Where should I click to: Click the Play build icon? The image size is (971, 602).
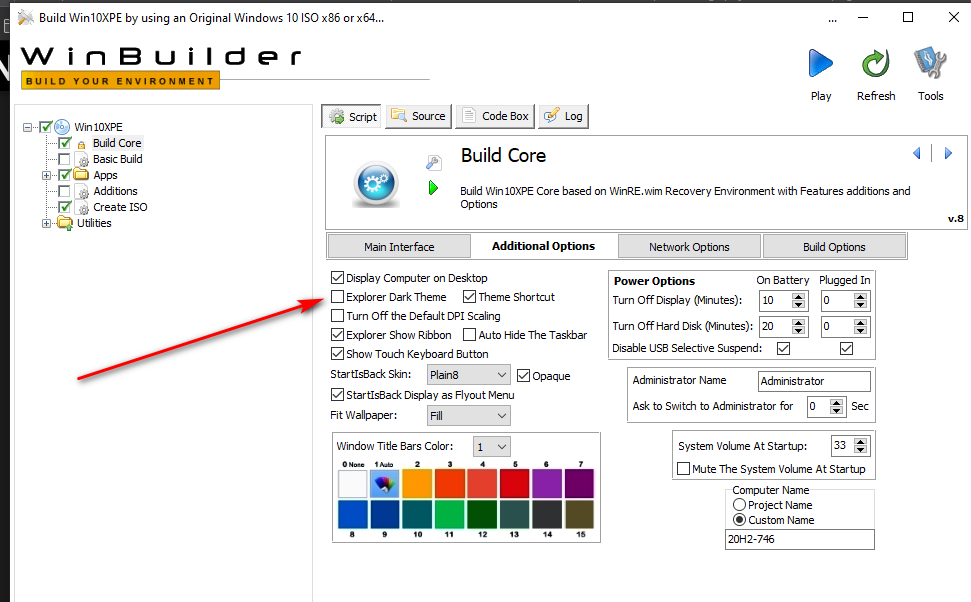[x=821, y=63]
